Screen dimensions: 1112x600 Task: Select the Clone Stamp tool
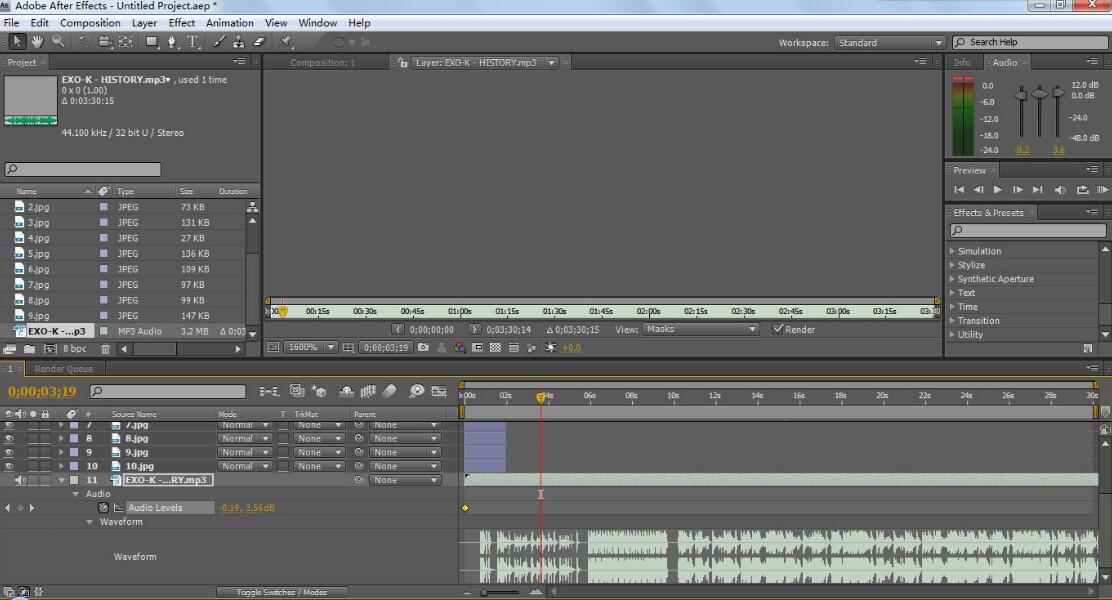pyautogui.click(x=239, y=42)
